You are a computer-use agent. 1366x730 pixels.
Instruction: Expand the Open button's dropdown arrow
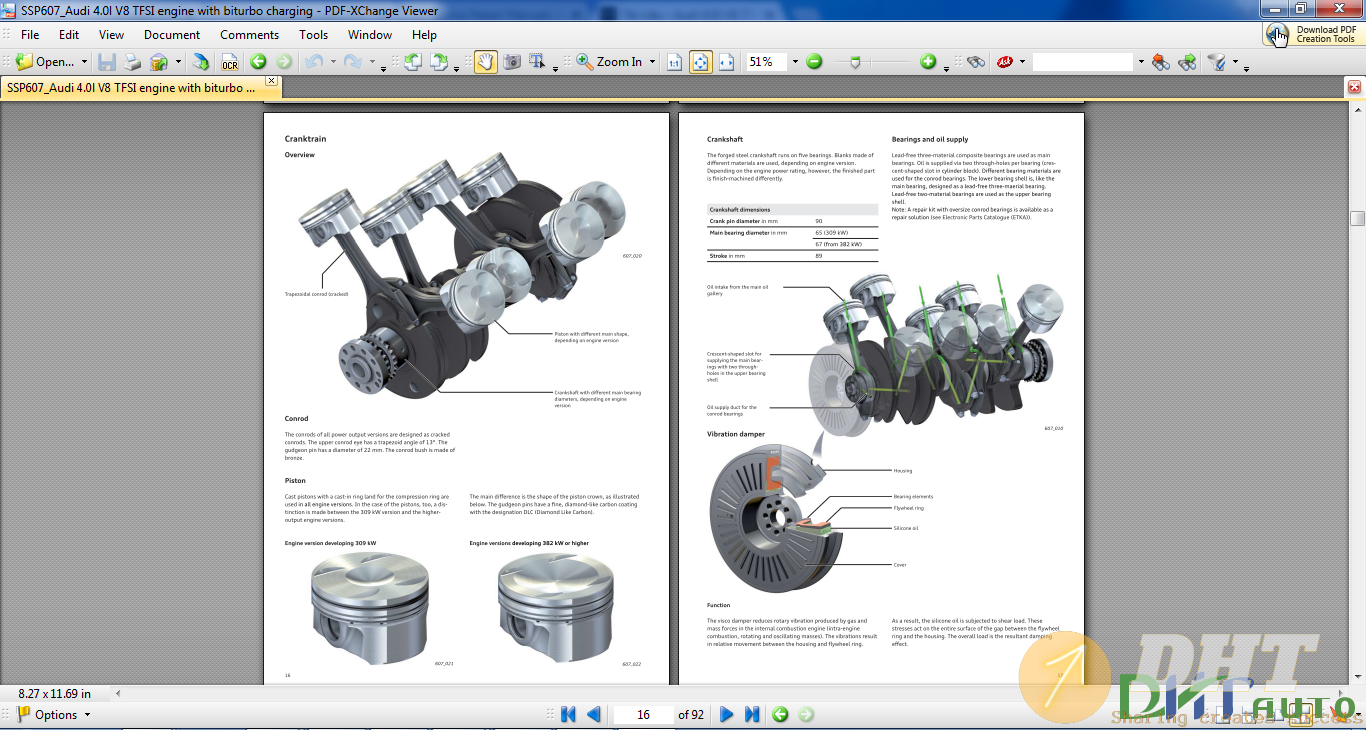coord(84,62)
